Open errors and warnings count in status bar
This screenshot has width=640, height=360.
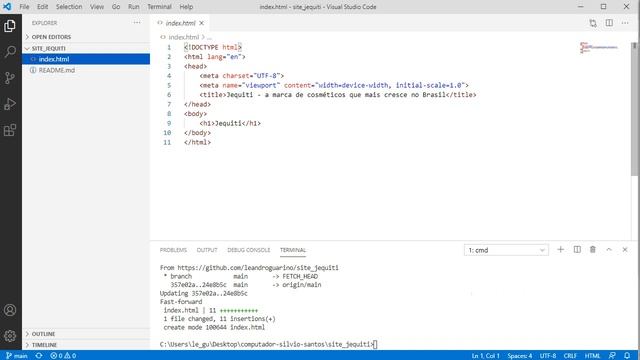tap(63, 356)
